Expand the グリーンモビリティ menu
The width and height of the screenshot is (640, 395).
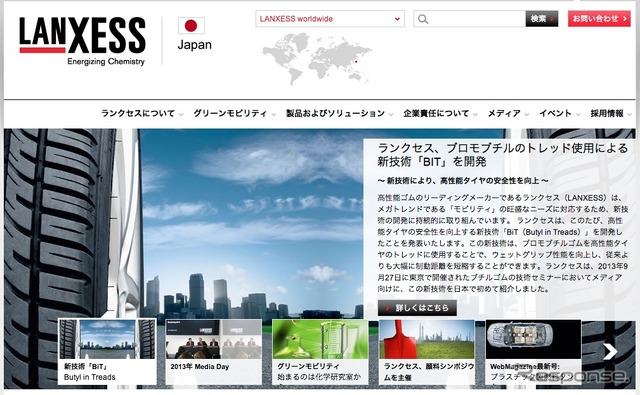click(234, 113)
